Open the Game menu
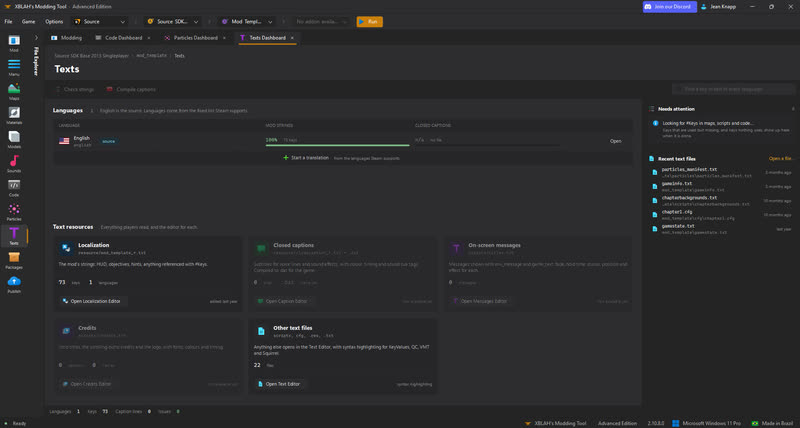Viewport: 800px width, 428px height. [29, 21]
